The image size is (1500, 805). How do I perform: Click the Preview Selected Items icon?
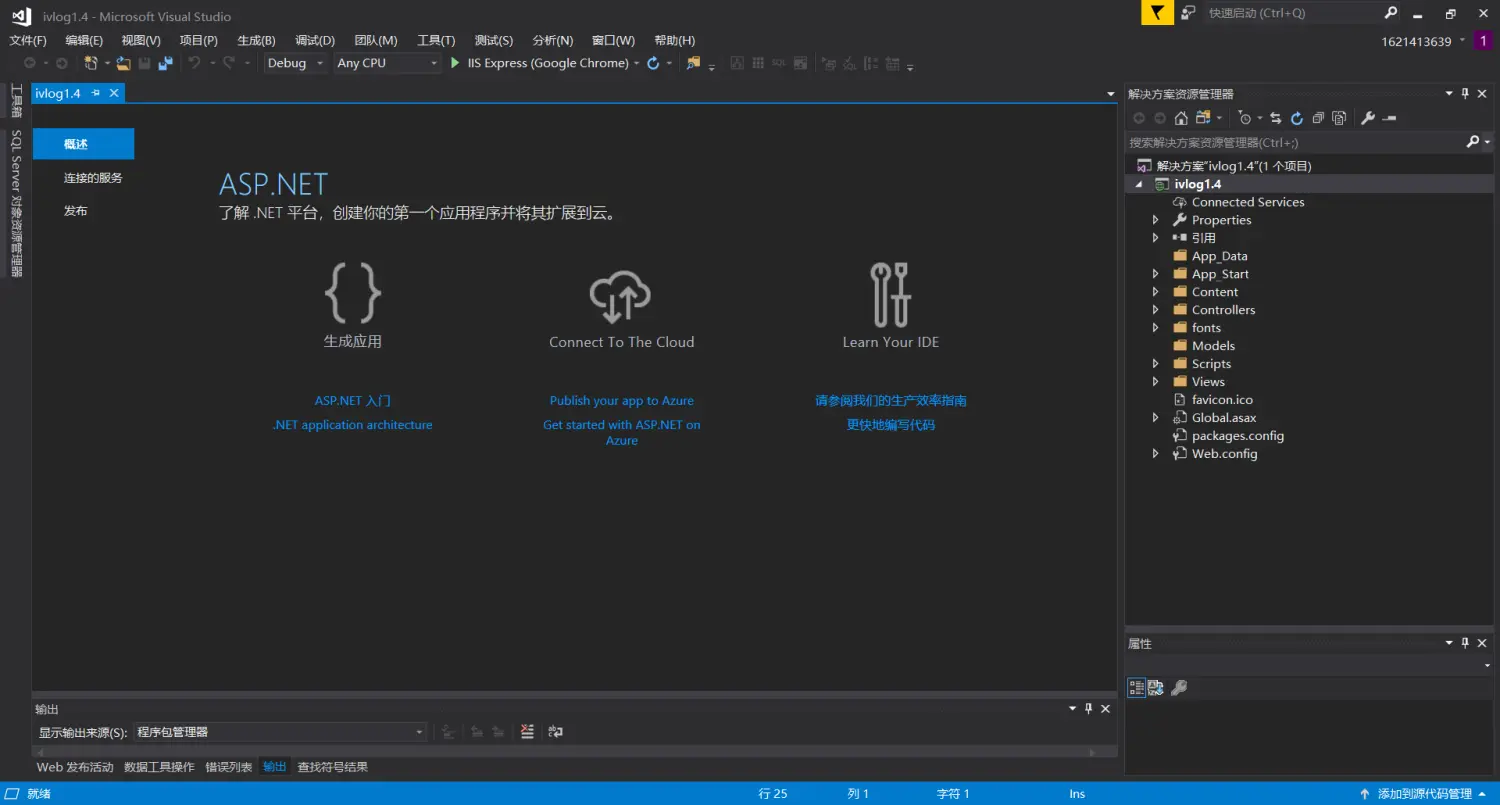coord(1389,118)
